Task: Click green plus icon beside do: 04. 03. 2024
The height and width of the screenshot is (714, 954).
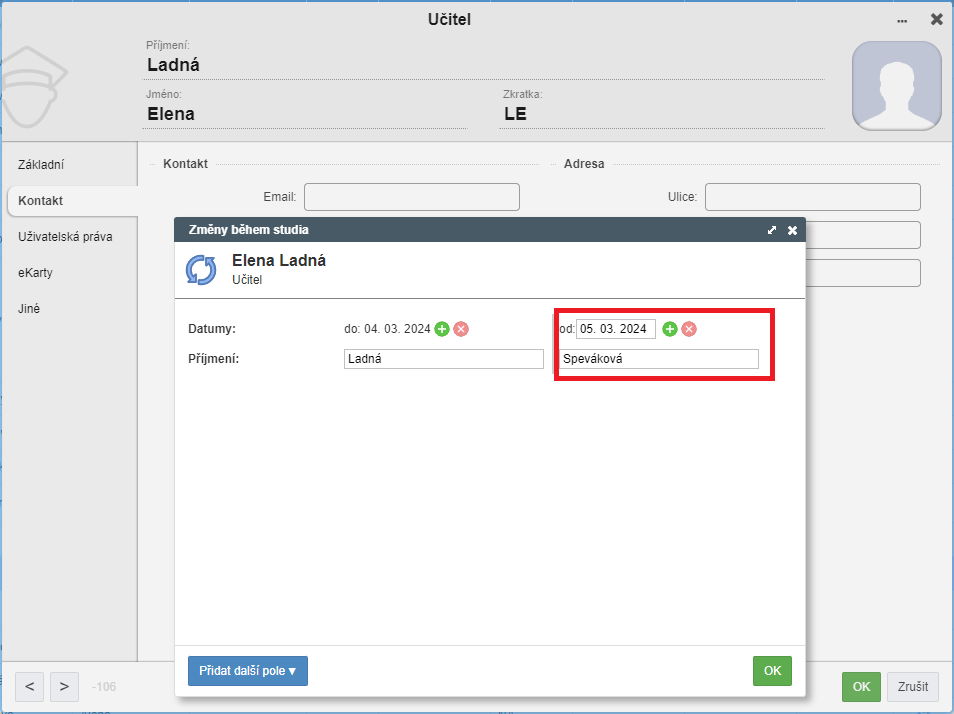Action: pos(442,329)
